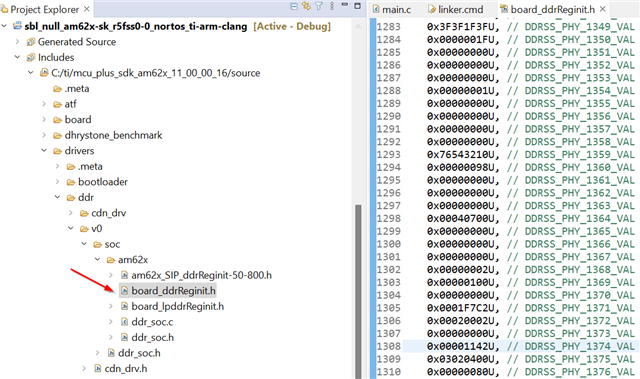Close the Project Explorer view tab
640x379 pixels.
(87, 9)
